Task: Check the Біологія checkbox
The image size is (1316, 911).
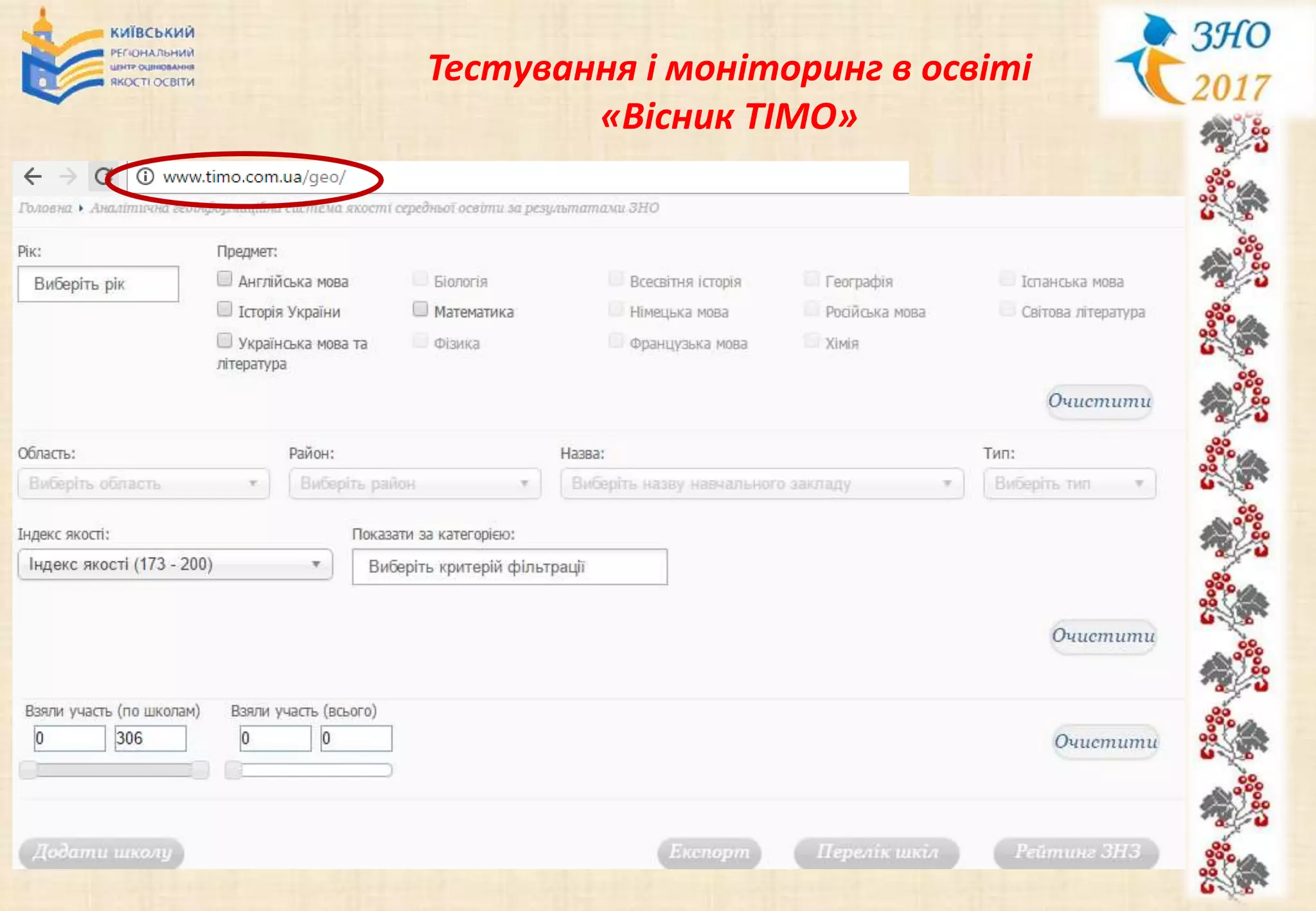Action: [420, 278]
